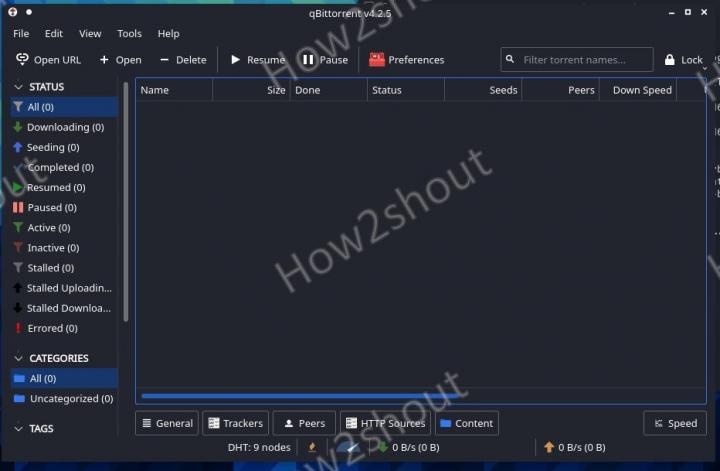
Task: Click red exclamation icon next to Errored
Action: [x=18, y=328]
